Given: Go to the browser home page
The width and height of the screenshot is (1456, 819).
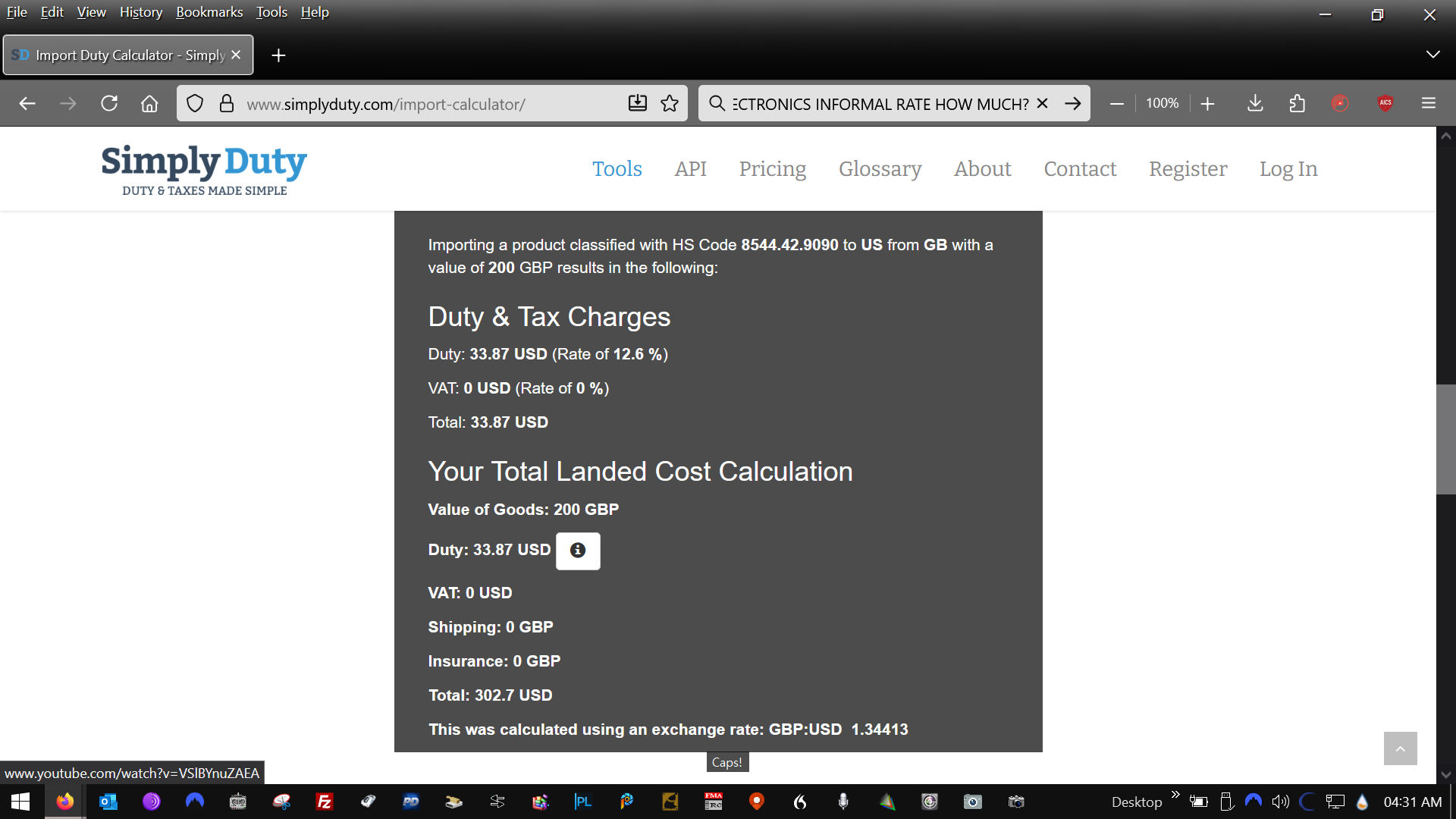Looking at the screenshot, I should [x=149, y=104].
